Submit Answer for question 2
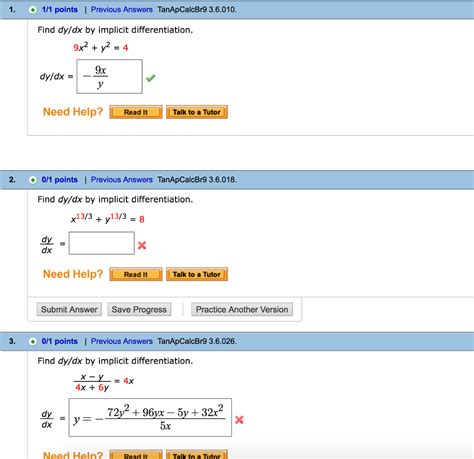The image size is (474, 459). [x=69, y=309]
